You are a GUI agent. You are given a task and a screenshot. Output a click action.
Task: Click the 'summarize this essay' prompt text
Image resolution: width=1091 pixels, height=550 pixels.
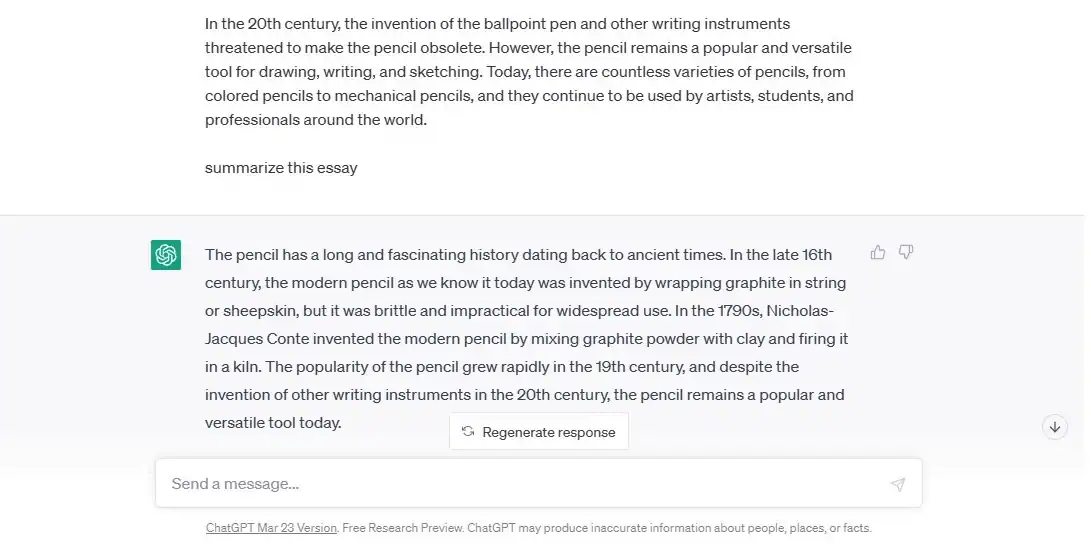click(281, 168)
